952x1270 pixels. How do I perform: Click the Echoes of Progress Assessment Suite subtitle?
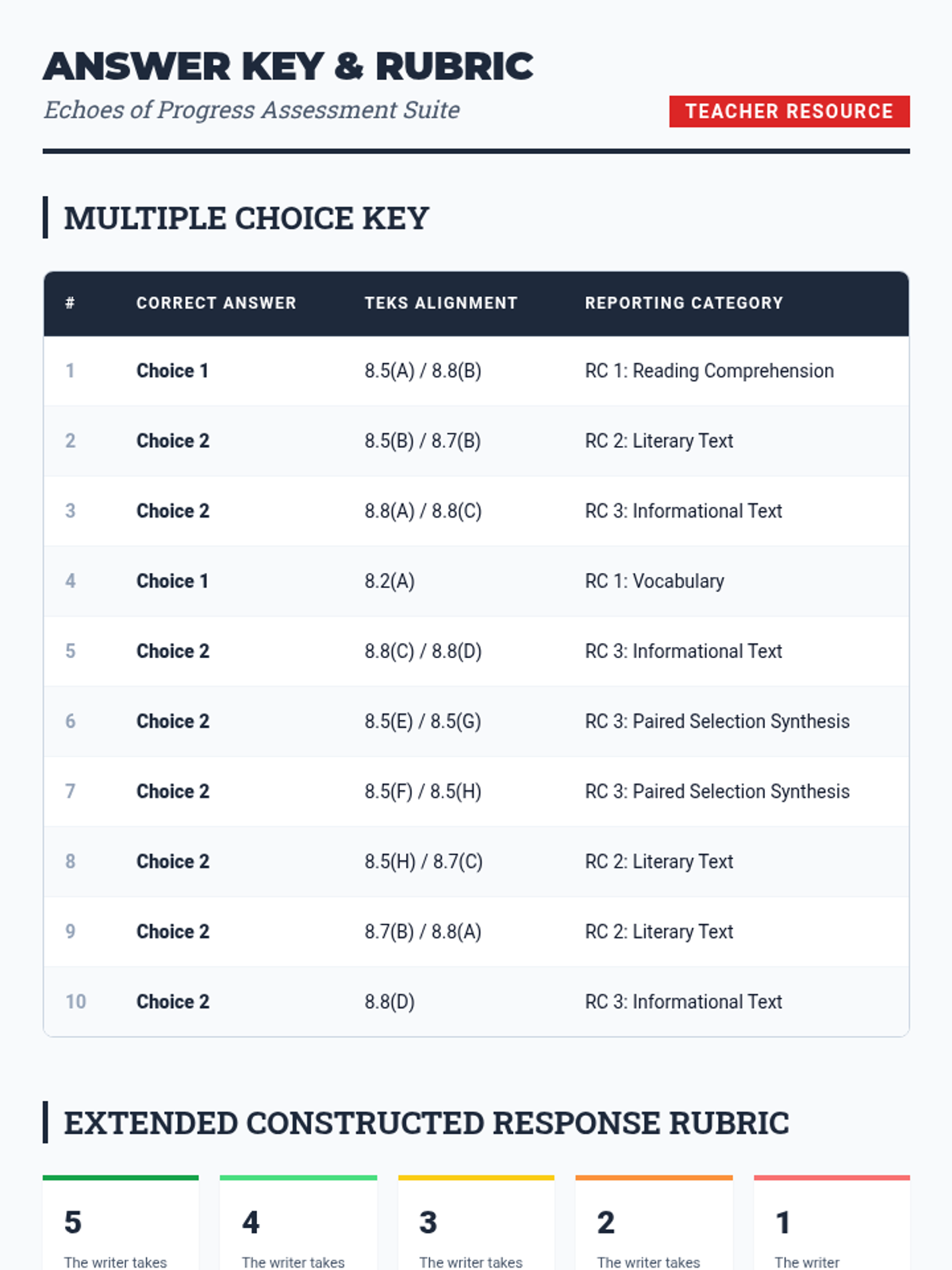(251, 110)
